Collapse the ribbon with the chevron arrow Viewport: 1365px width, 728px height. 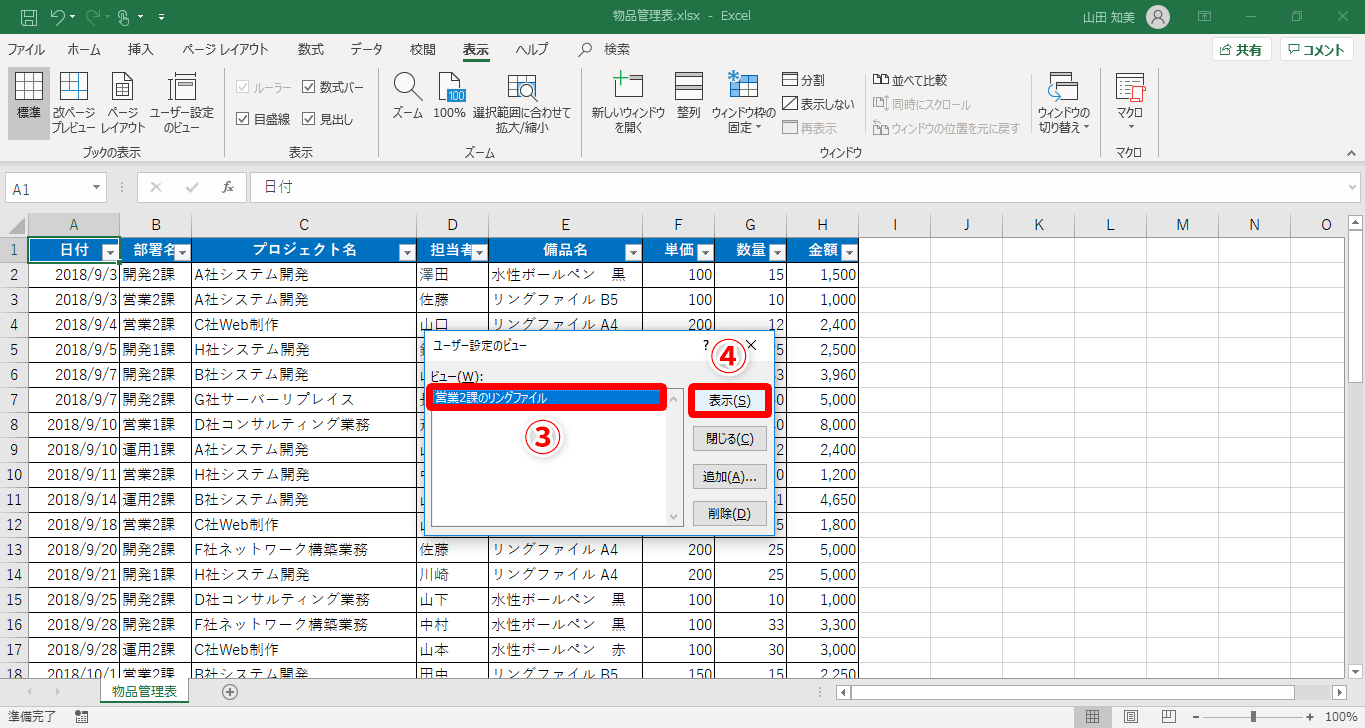[x=1350, y=153]
